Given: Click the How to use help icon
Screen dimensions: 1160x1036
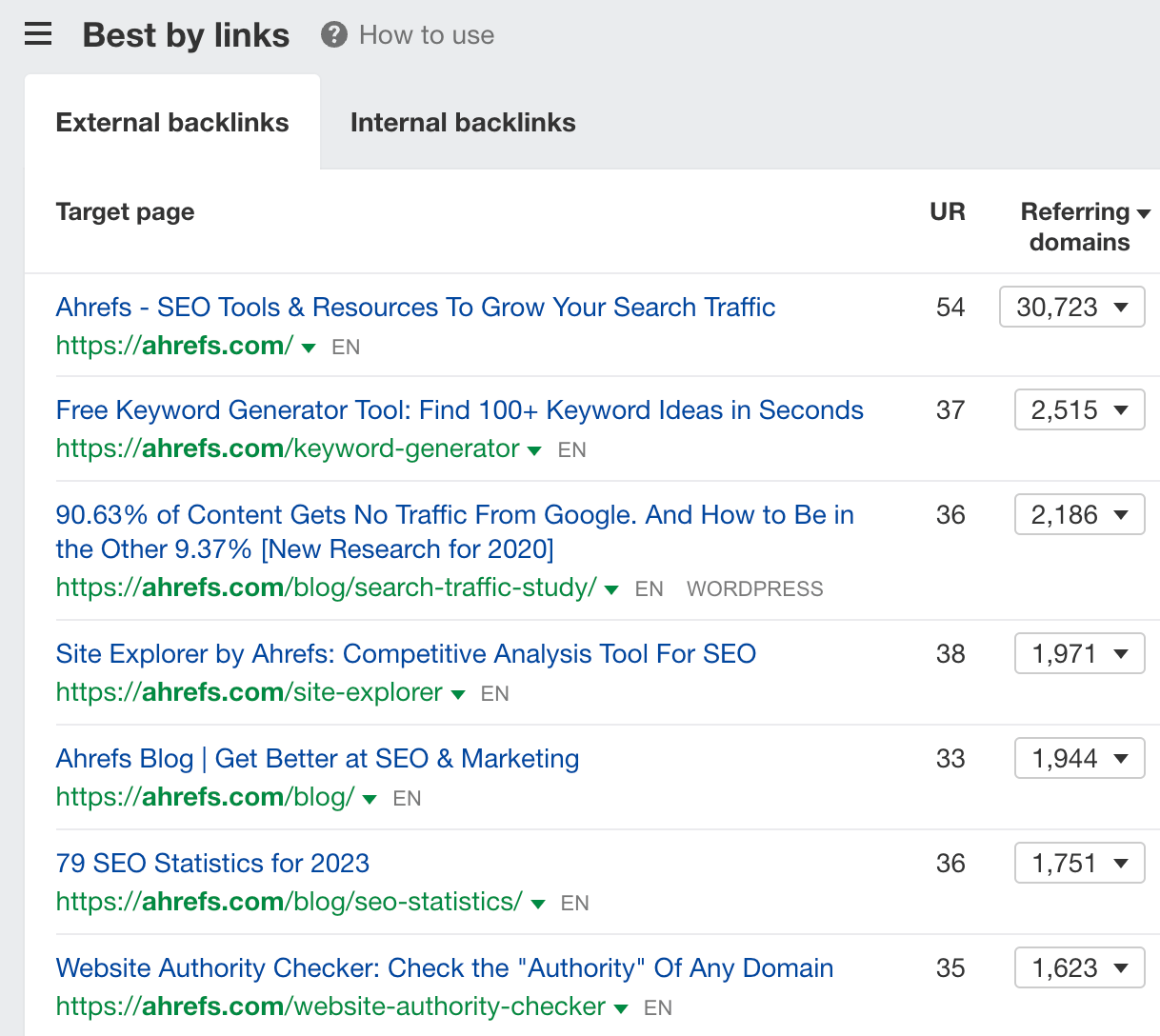Looking at the screenshot, I should [332, 34].
